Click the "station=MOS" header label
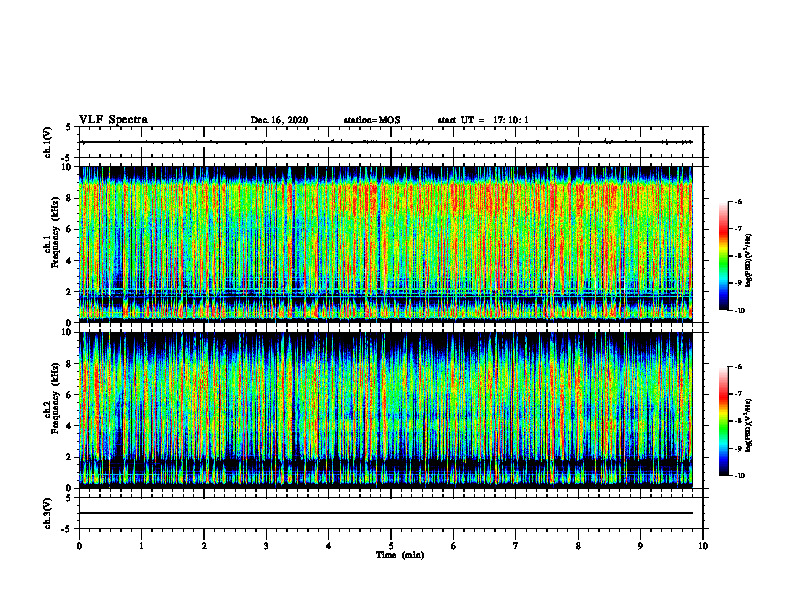This screenshot has width=792, height=612. point(372,120)
